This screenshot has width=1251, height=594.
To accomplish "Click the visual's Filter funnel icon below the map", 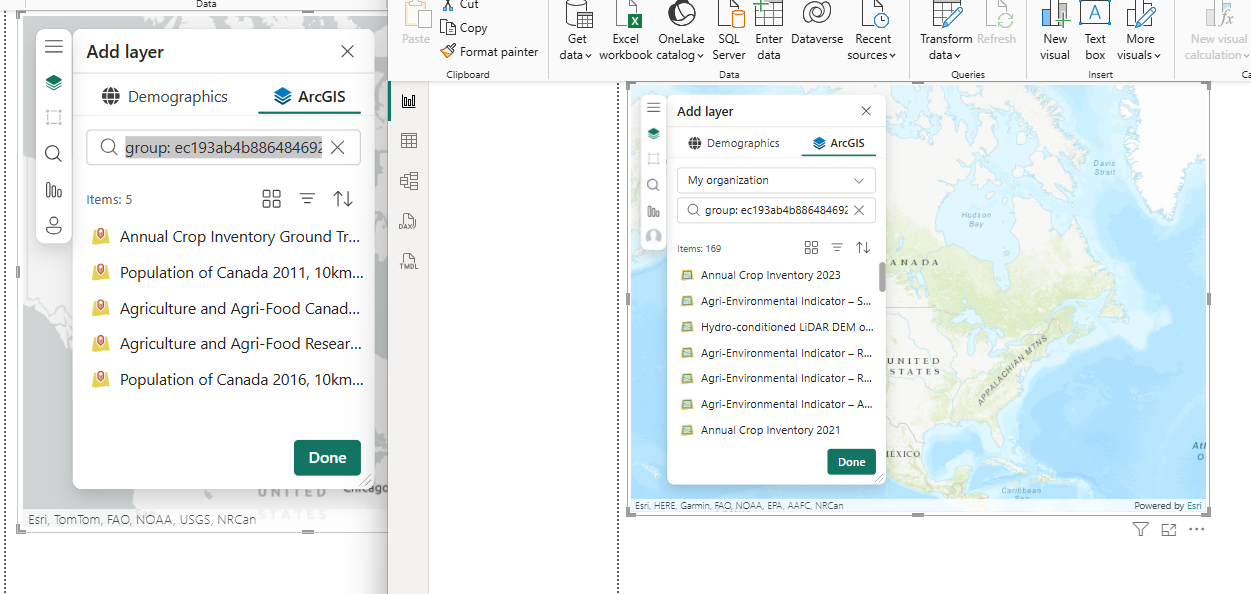I will click(1141, 529).
